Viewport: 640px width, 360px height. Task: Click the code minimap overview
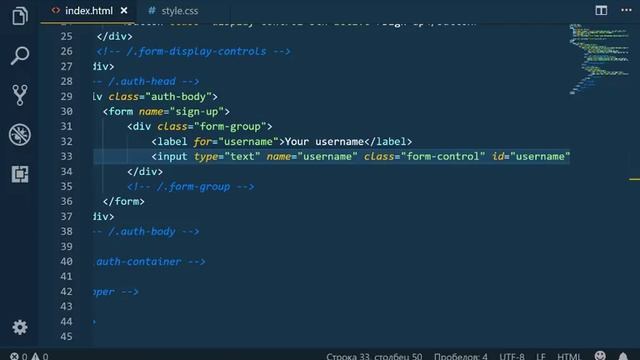599,59
